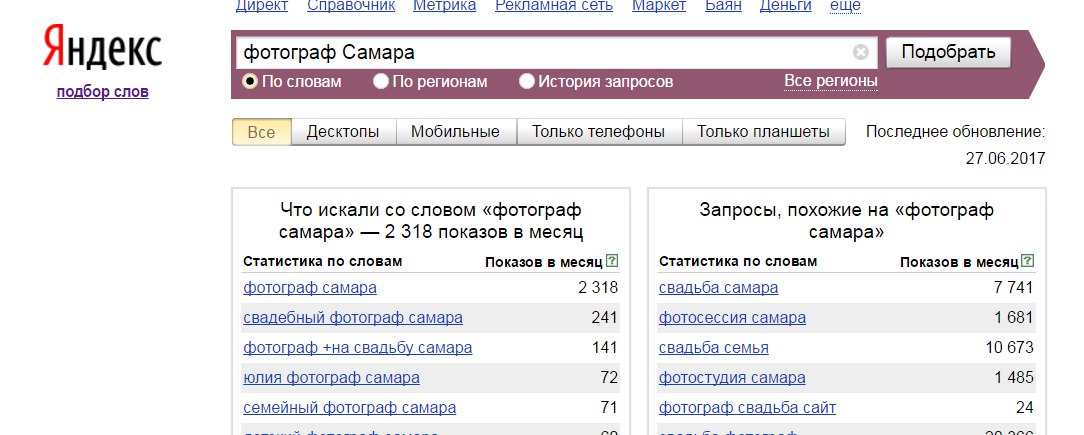1084x435 pixels.
Task: Open the Метрика top navigation link
Action: [445, 6]
